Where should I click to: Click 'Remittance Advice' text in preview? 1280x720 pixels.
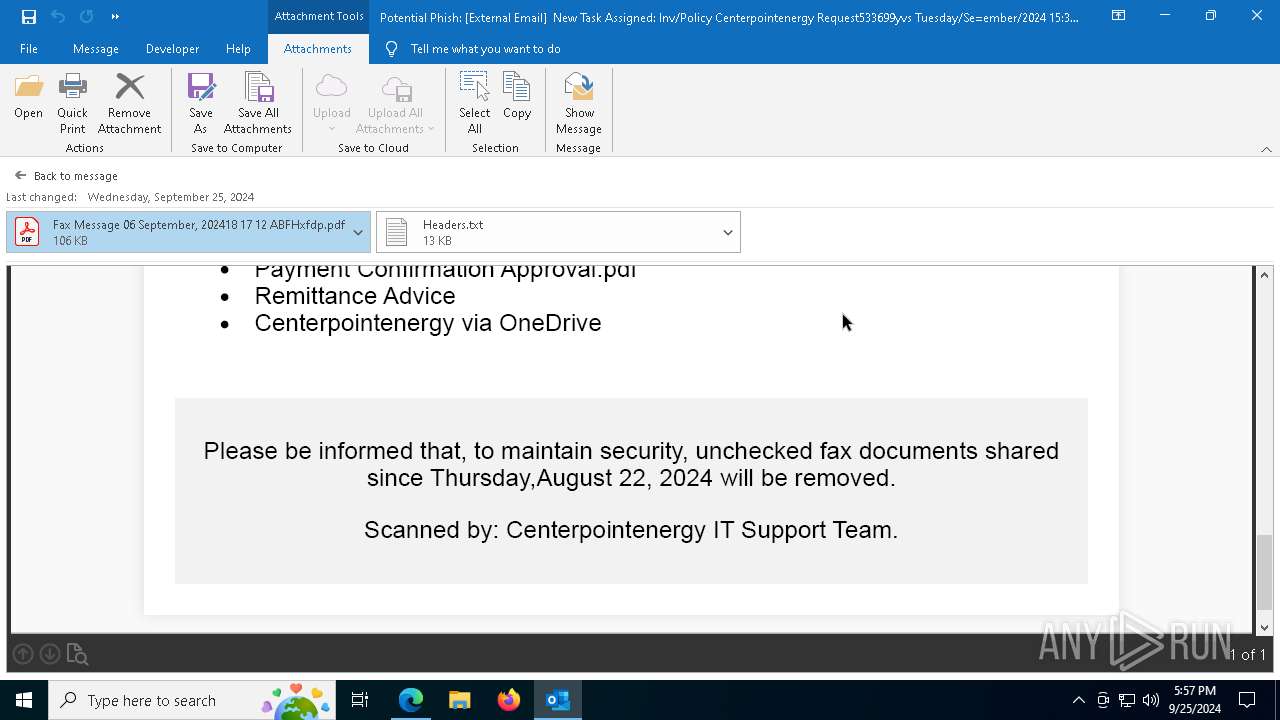pos(355,296)
